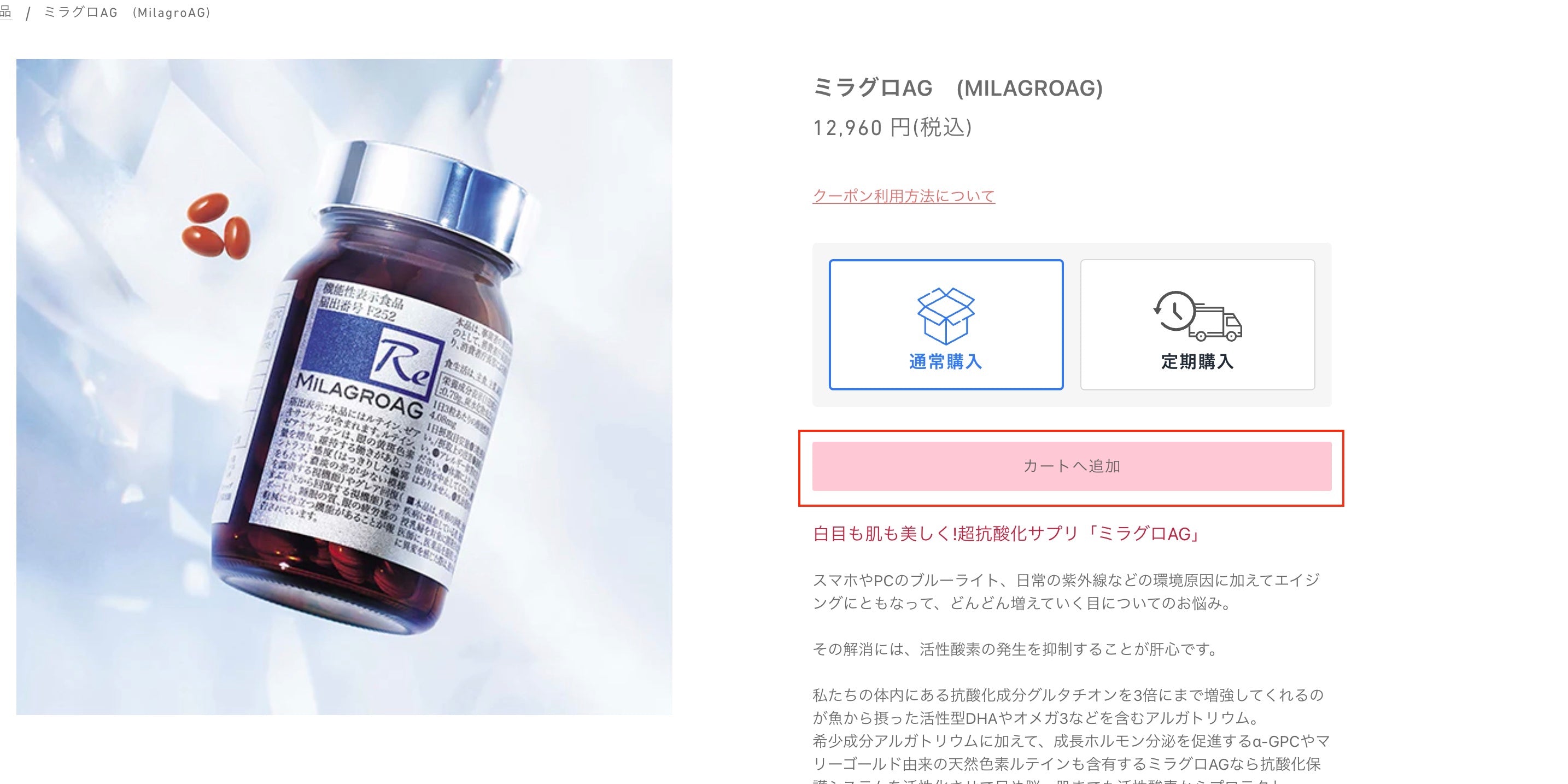Image resolution: width=1568 pixels, height=784 pixels.
Task: Click the ミラグロAG (MILAGROAG) product title
Action: coord(958,88)
